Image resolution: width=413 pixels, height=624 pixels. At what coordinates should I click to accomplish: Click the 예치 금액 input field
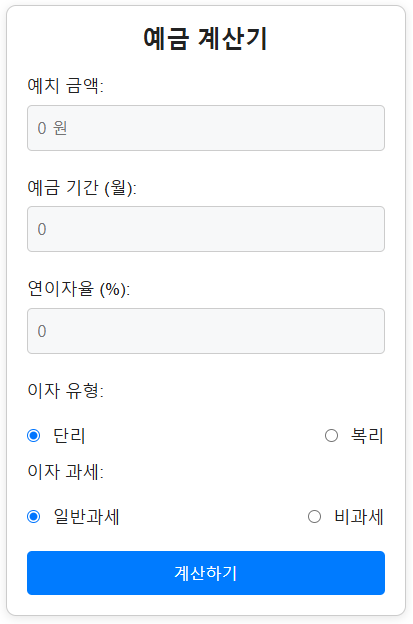click(x=206, y=128)
